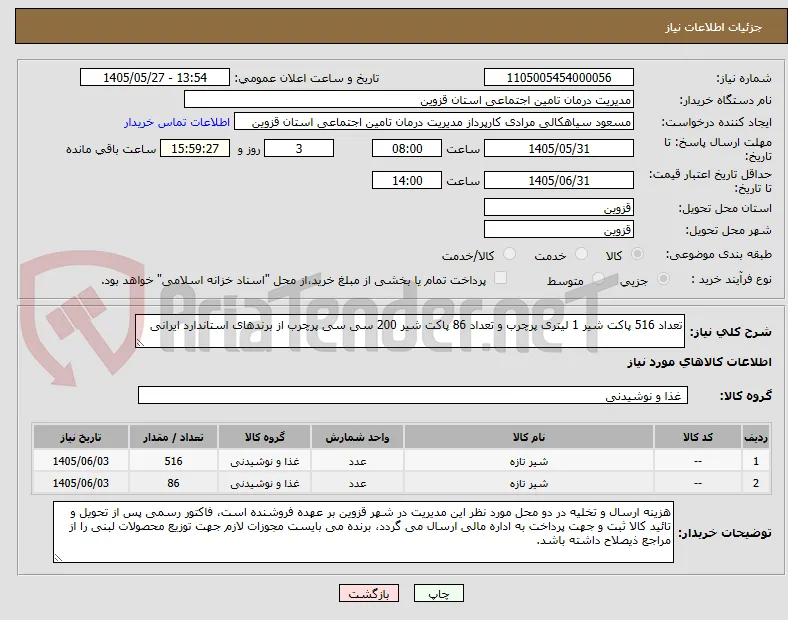Click the date 1405/06/03 in row 1

click(81, 461)
